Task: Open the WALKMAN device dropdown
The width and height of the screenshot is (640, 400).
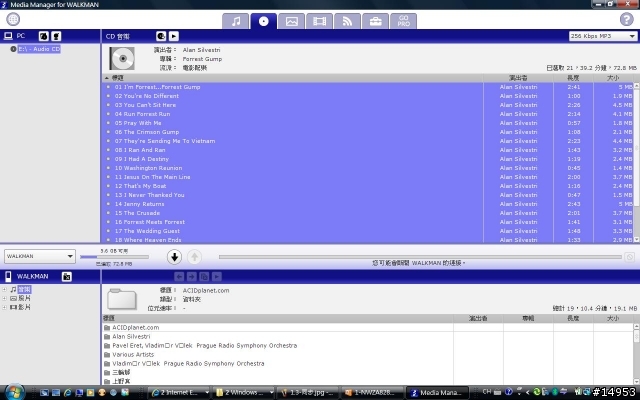Action: pos(40,256)
